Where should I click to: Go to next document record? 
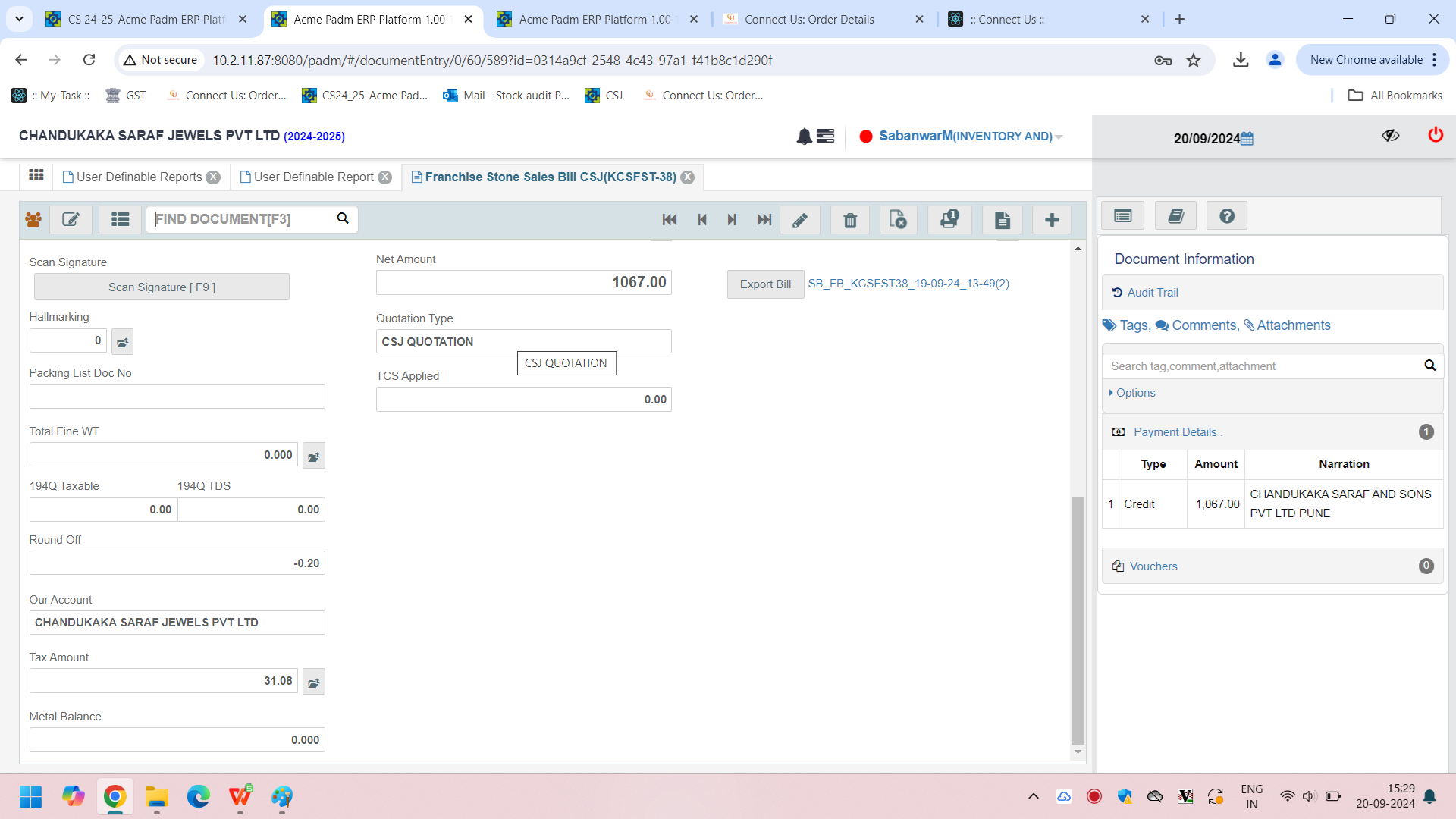point(732,220)
